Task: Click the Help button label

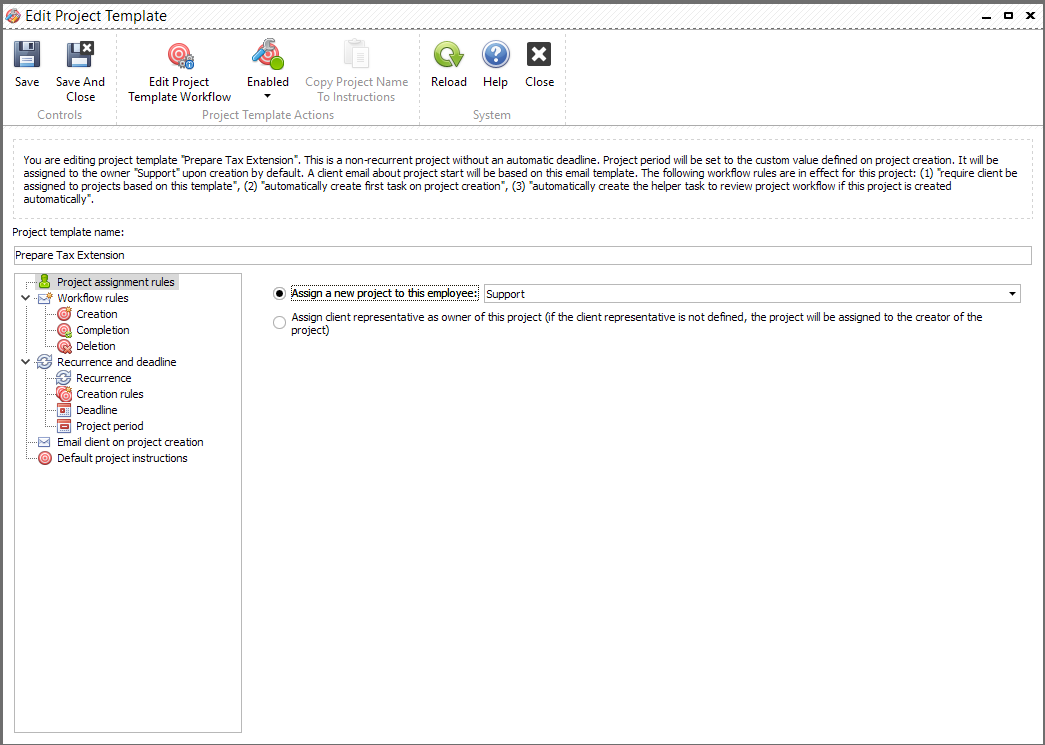Action: coord(495,82)
